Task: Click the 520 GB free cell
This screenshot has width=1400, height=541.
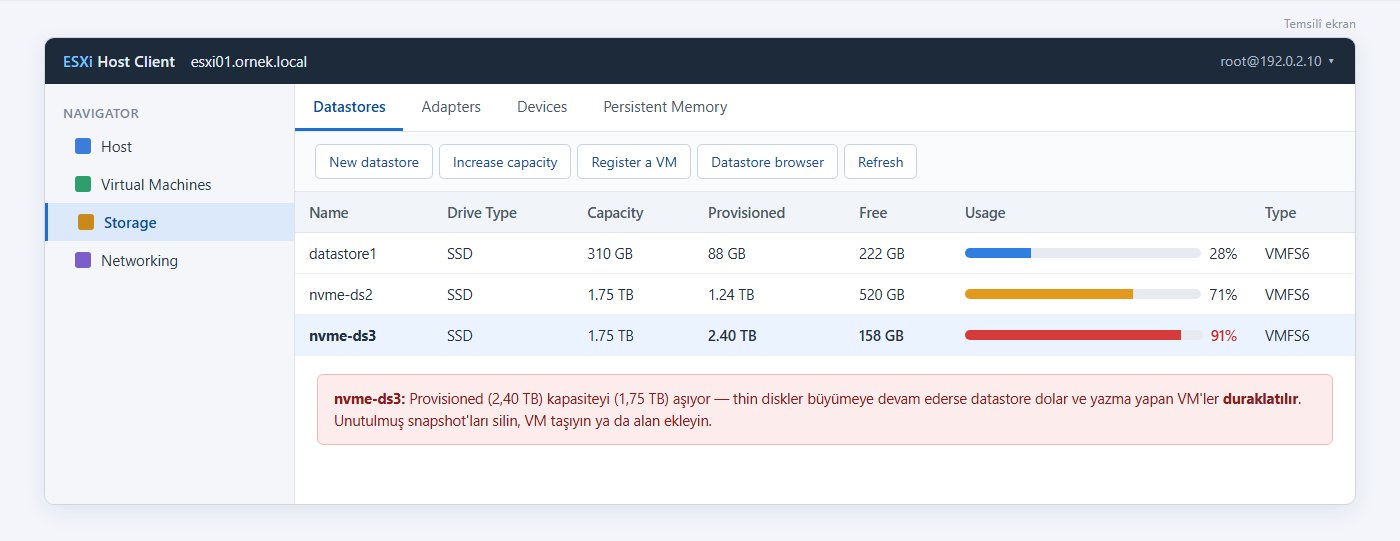Action: [882, 295]
